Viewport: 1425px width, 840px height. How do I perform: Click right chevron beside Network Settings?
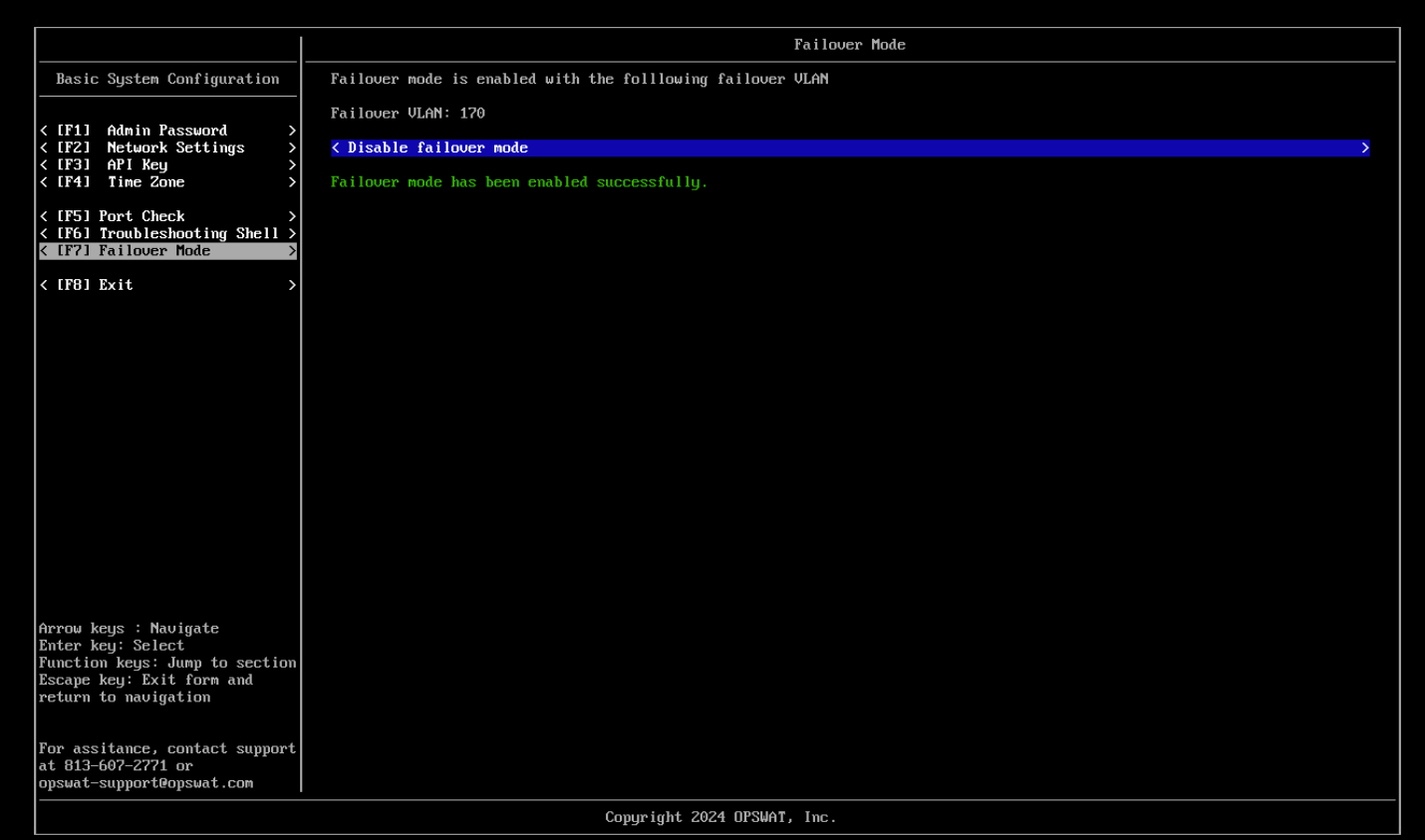pyautogui.click(x=292, y=147)
